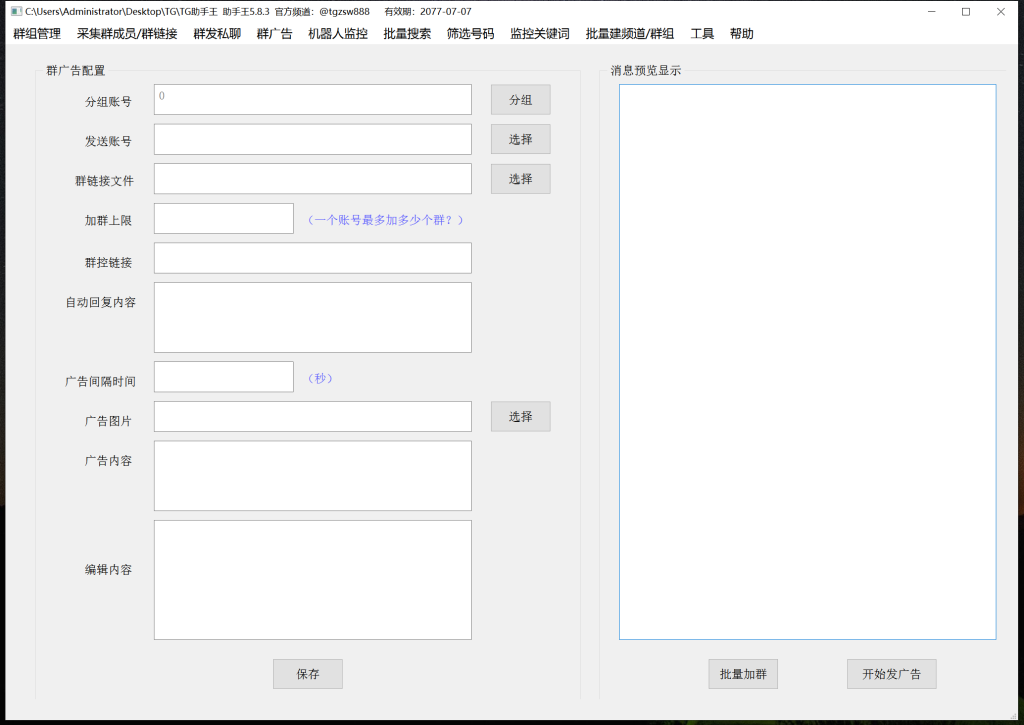1024x725 pixels.
Task: Click the 群广告配置 group label
Action: pos(76,71)
